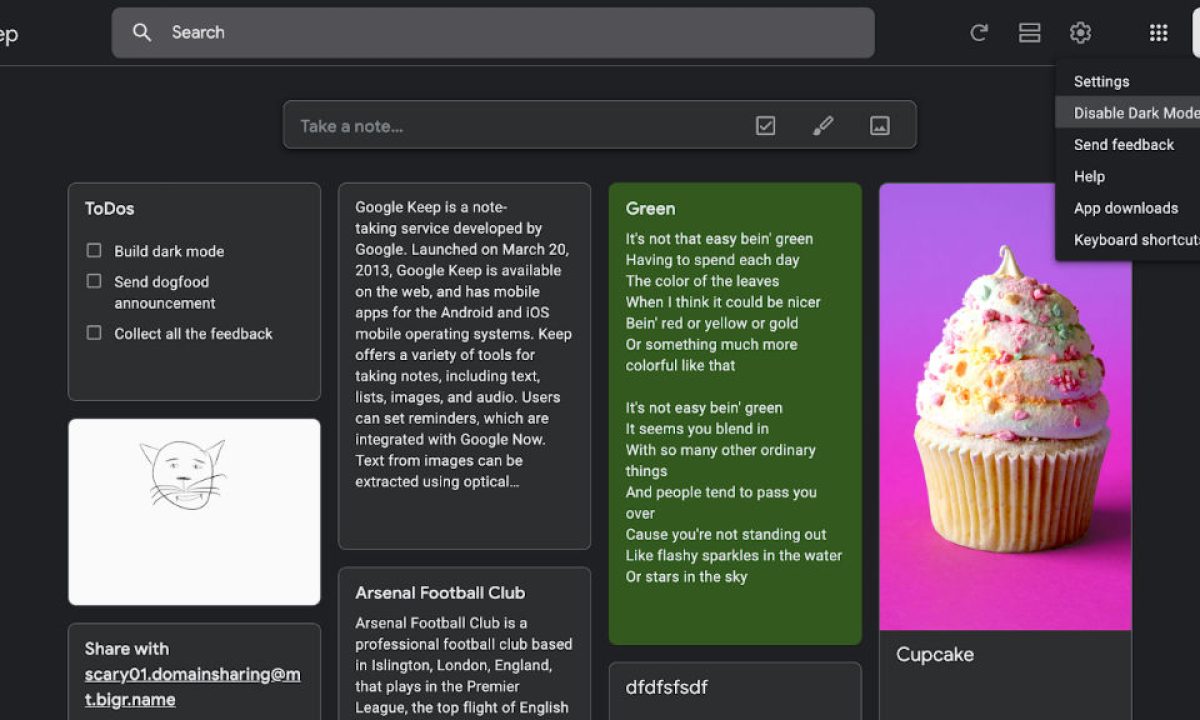1200x720 pixels.
Task: Open the Google apps grid icon
Action: click(1158, 33)
